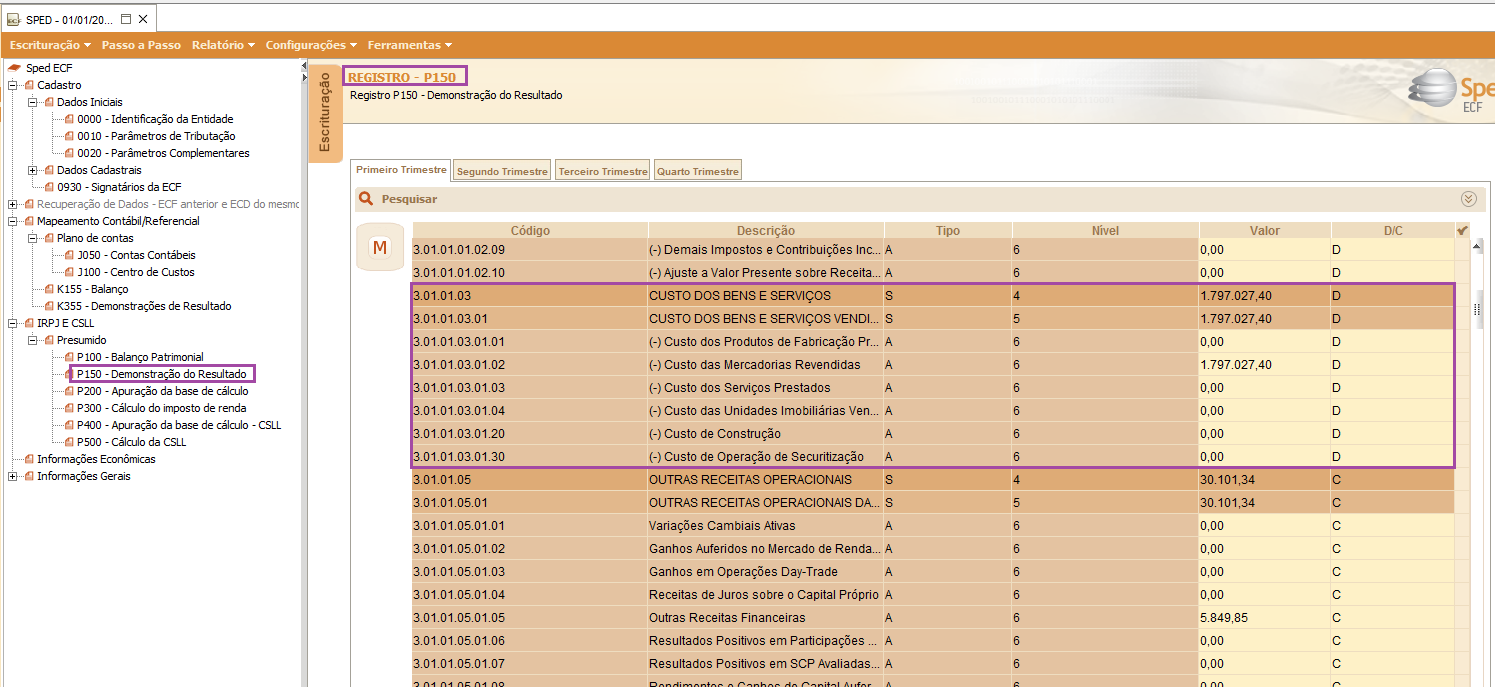Expand the Pesquisar panel with double-chevron icon
The width and height of the screenshot is (1495, 687).
[1468, 199]
